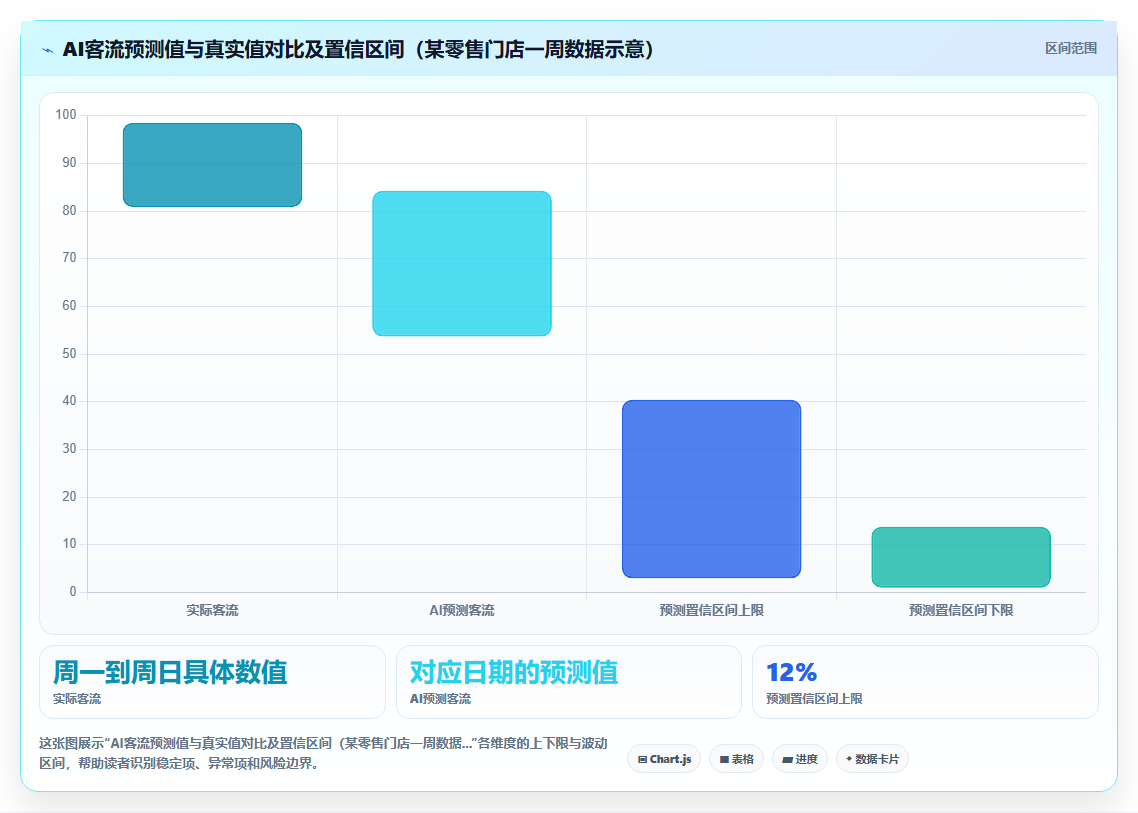The width and height of the screenshot is (1138, 813).
Task: Open the 12% data card
Action: point(925,682)
